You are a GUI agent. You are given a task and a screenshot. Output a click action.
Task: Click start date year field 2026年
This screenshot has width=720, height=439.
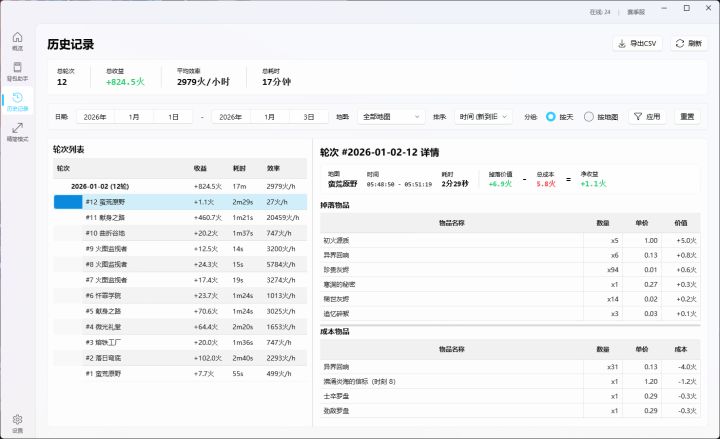pos(95,117)
